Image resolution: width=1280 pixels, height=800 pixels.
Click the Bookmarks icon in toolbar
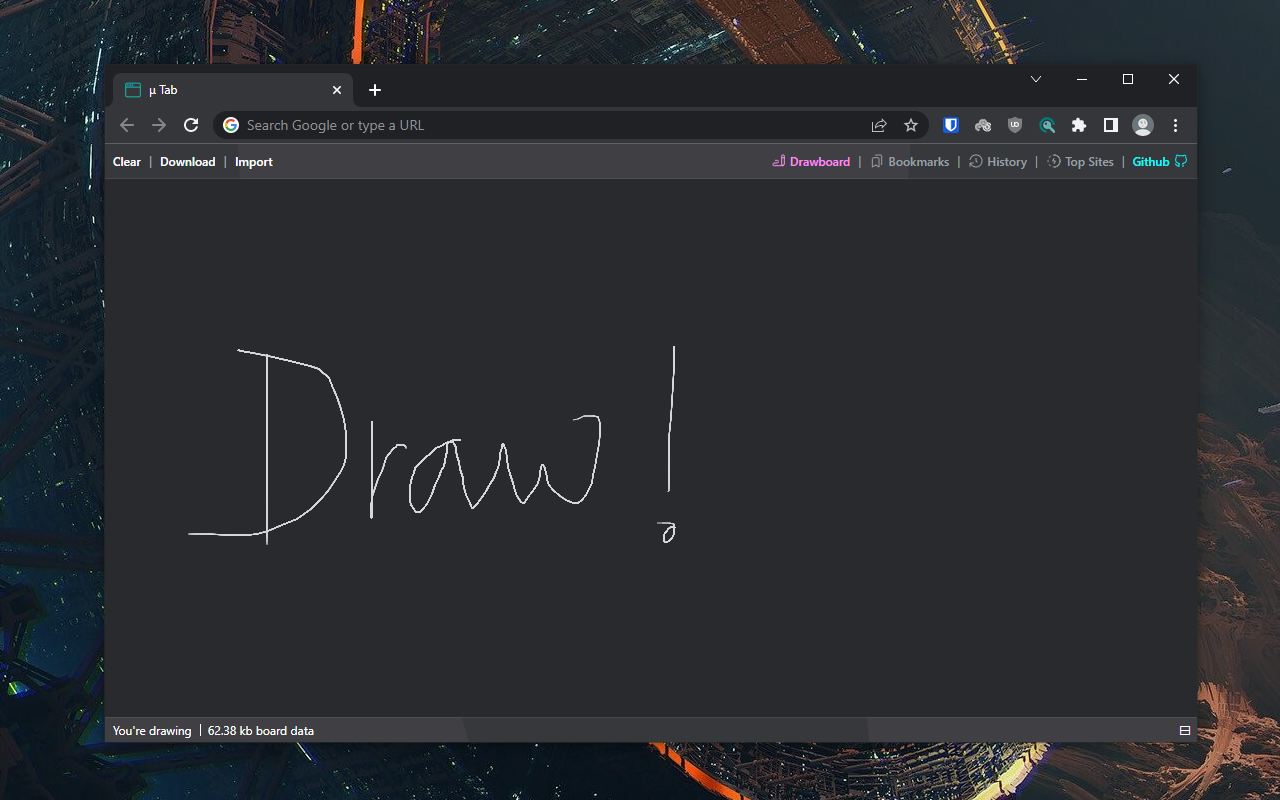pos(877,161)
